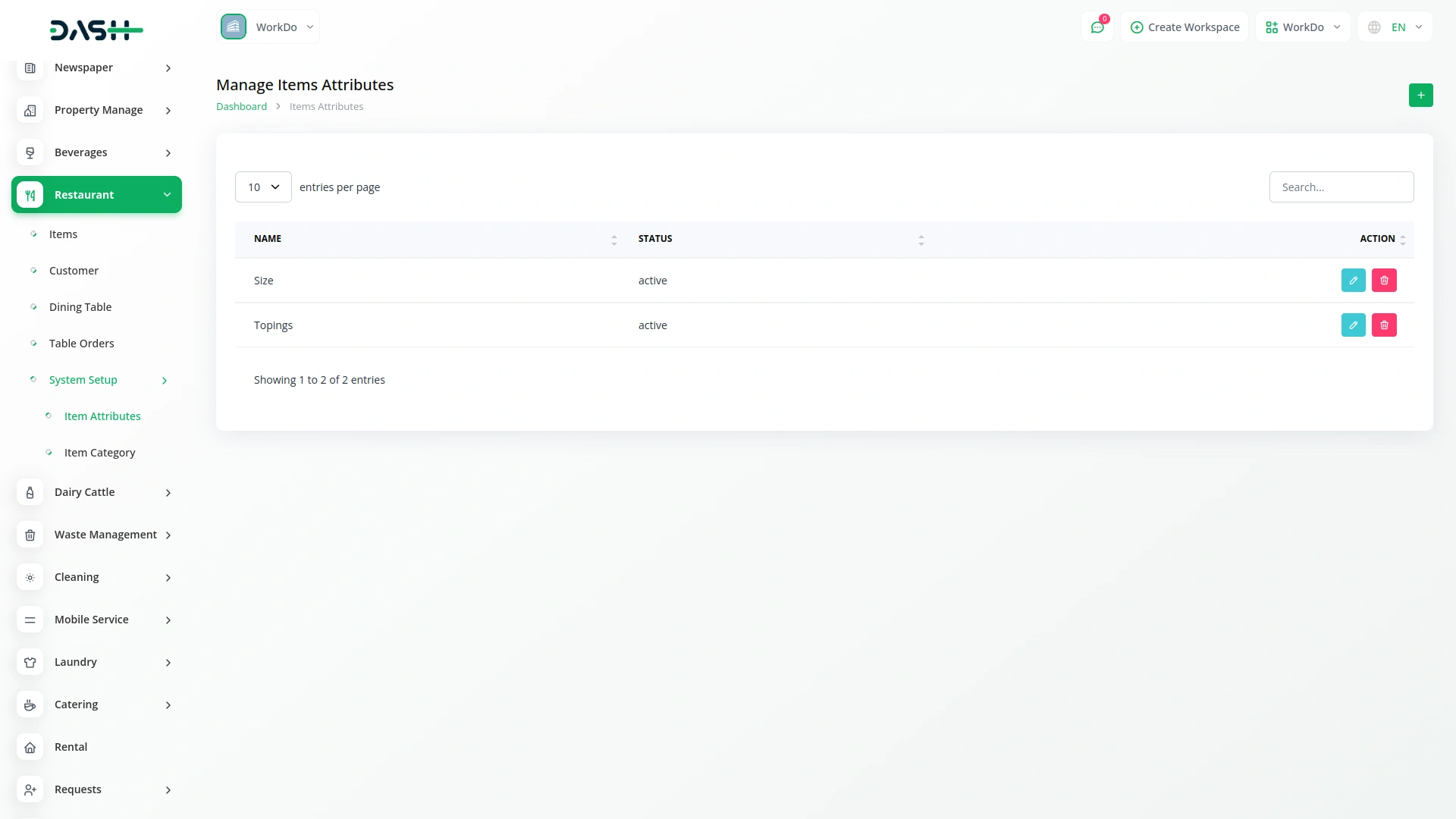Click the Rental house icon in sidebar

tap(30, 748)
